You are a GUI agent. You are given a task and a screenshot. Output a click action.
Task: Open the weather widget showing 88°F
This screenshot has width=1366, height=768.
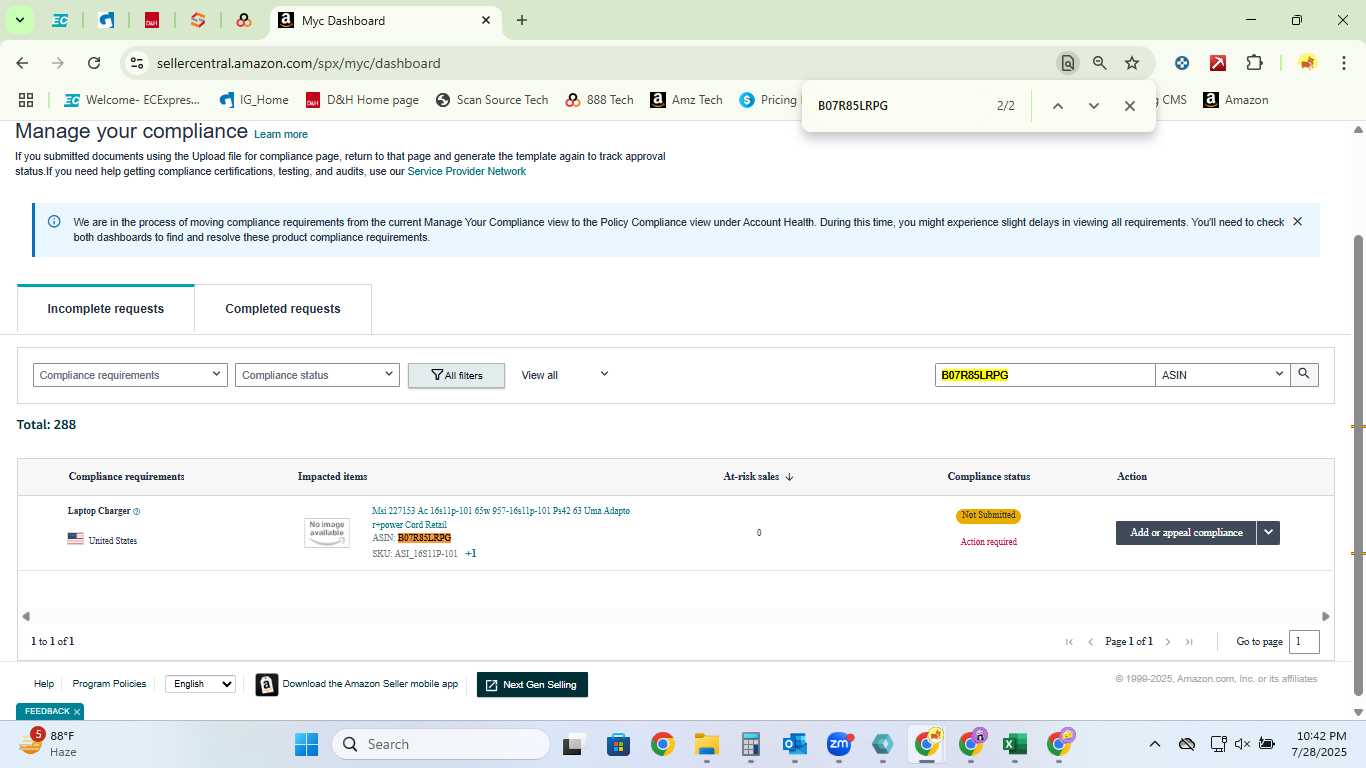coord(48,744)
